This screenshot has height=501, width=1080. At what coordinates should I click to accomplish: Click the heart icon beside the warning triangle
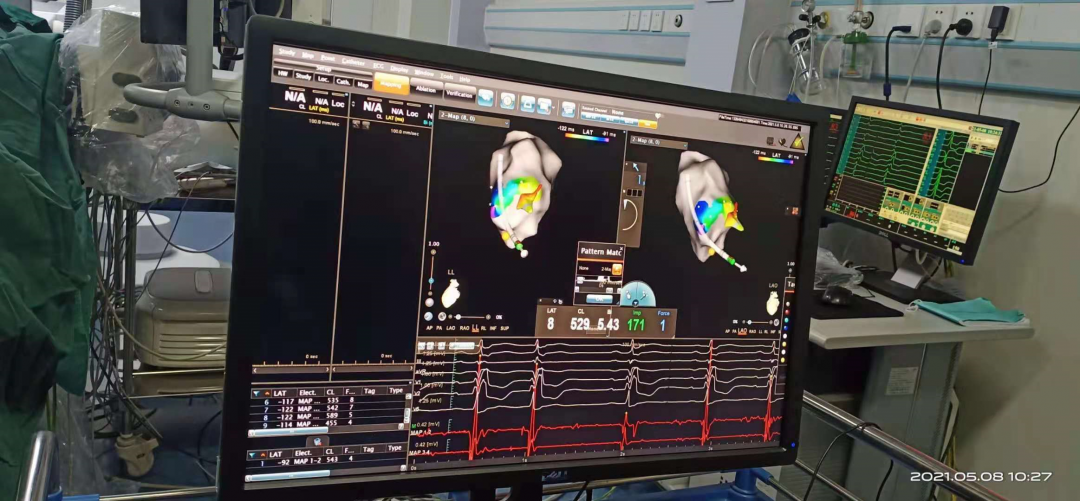(x=782, y=142)
